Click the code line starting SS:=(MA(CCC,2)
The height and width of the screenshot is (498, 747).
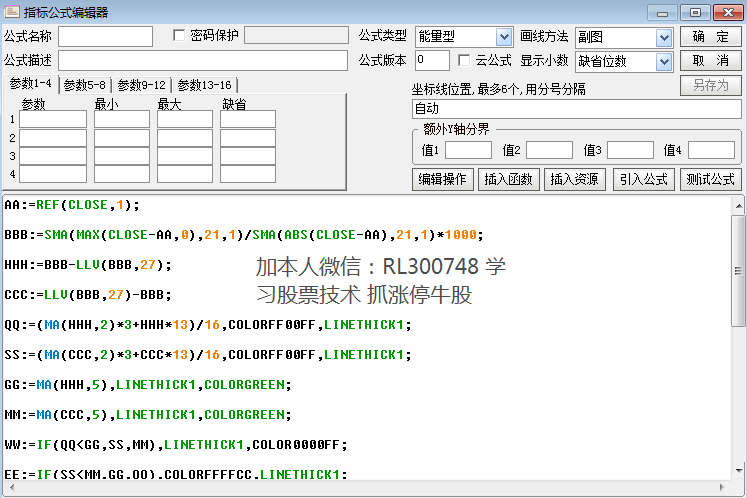click(208, 355)
